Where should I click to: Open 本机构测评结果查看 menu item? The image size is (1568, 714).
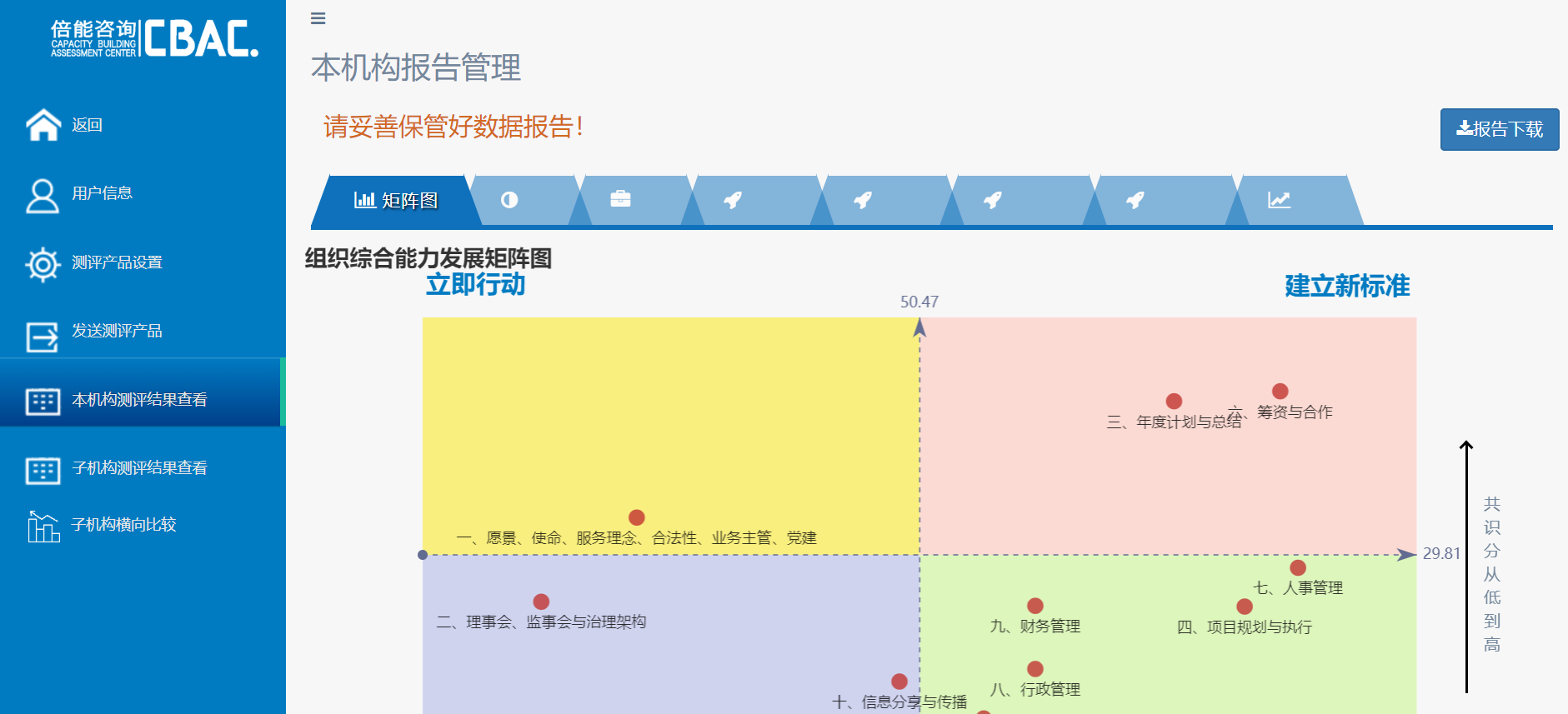click(139, 400)
